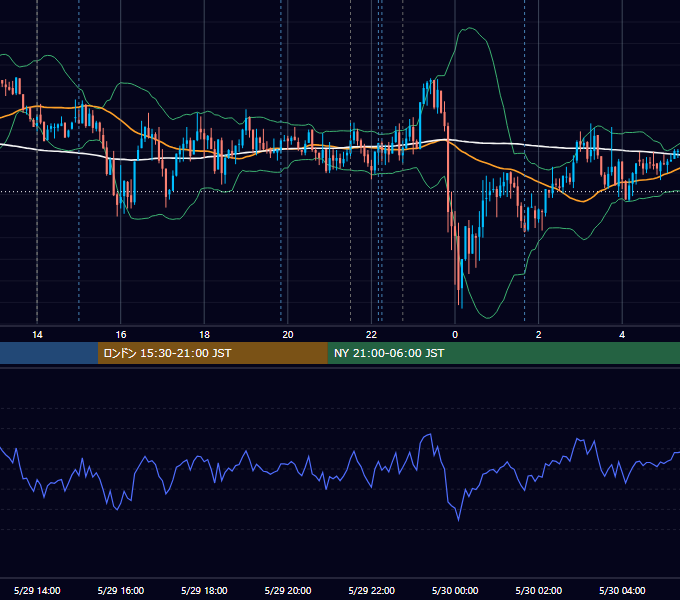Click the 2 hour axis label
This screenshot has height=600, width=680.
tap(539, 335)
